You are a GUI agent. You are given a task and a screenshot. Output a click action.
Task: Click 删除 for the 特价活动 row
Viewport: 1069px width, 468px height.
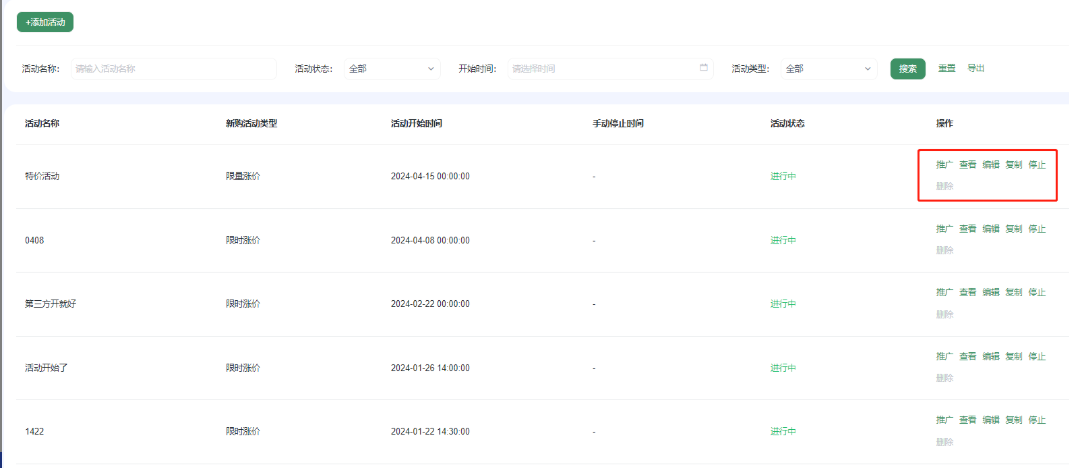[944, 186]
